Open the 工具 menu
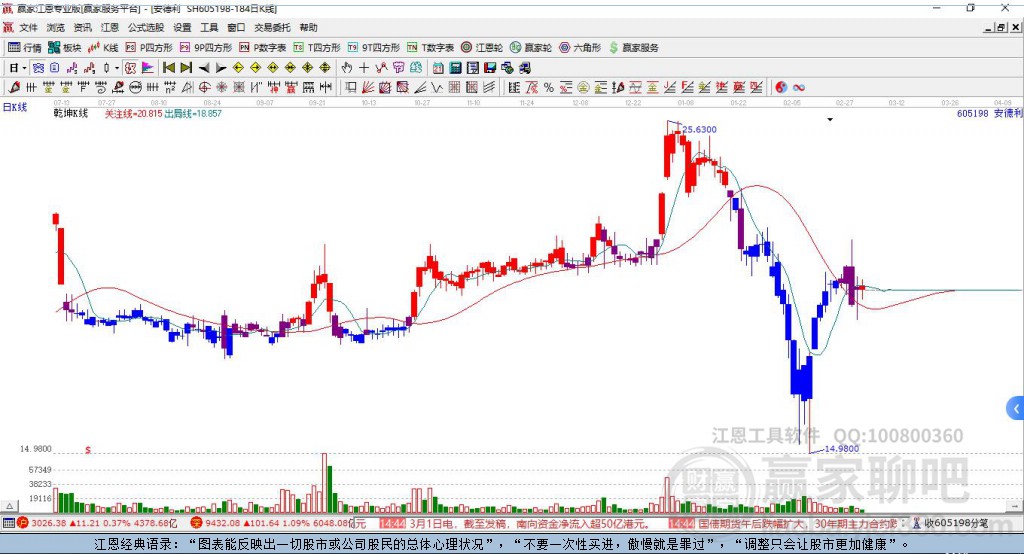The width and height of the screenshot is (1024, 554). [x=209, y=27]
